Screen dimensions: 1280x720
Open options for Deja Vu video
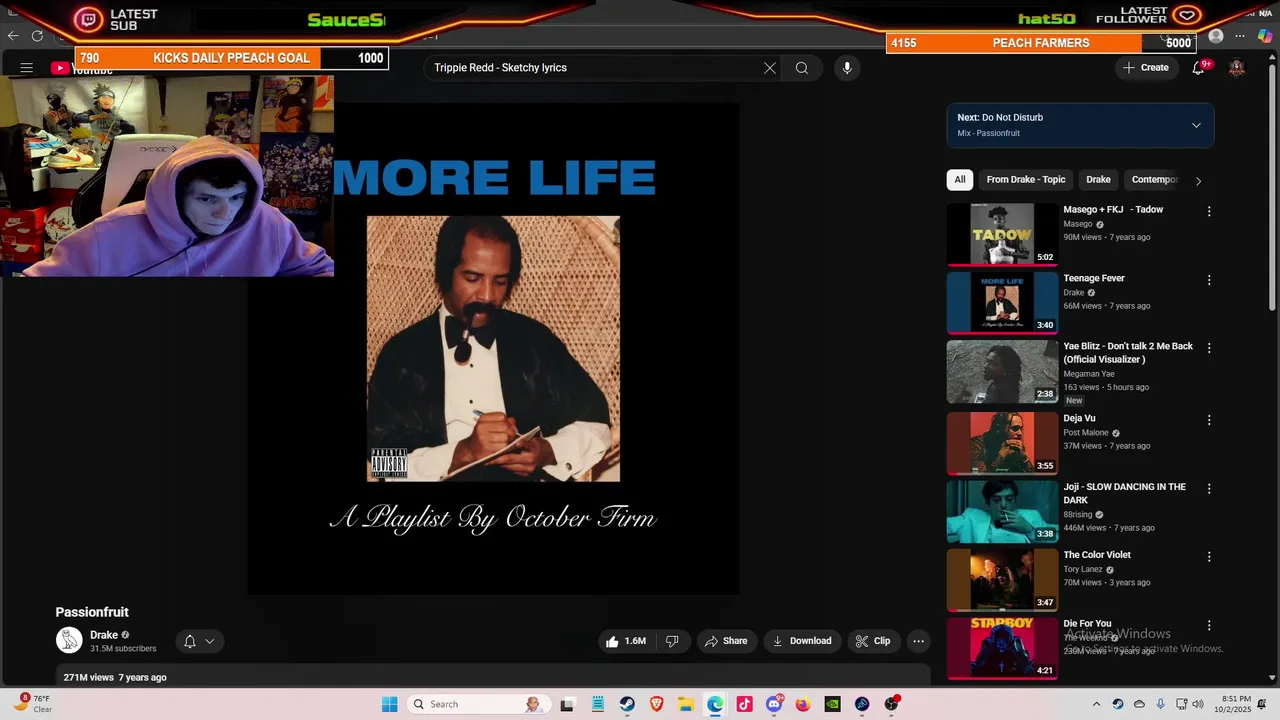pos(1209,420)
